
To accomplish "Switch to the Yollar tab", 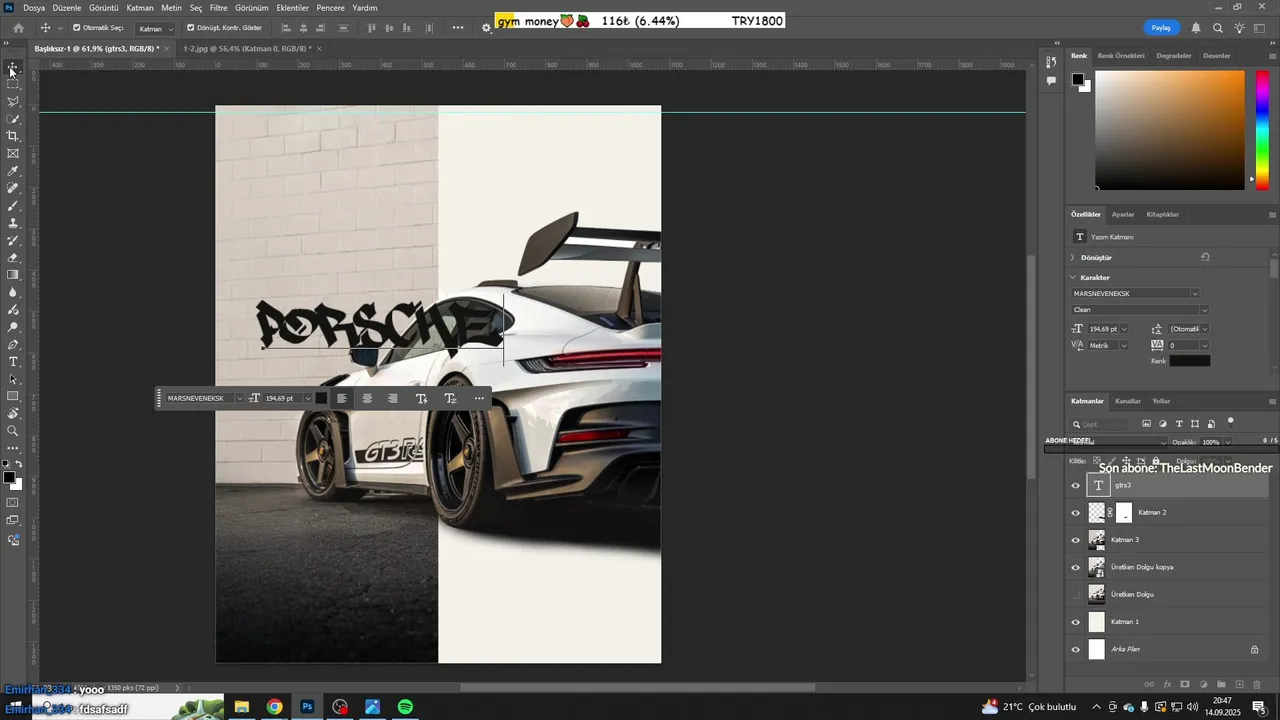I will click(1161, 401).
